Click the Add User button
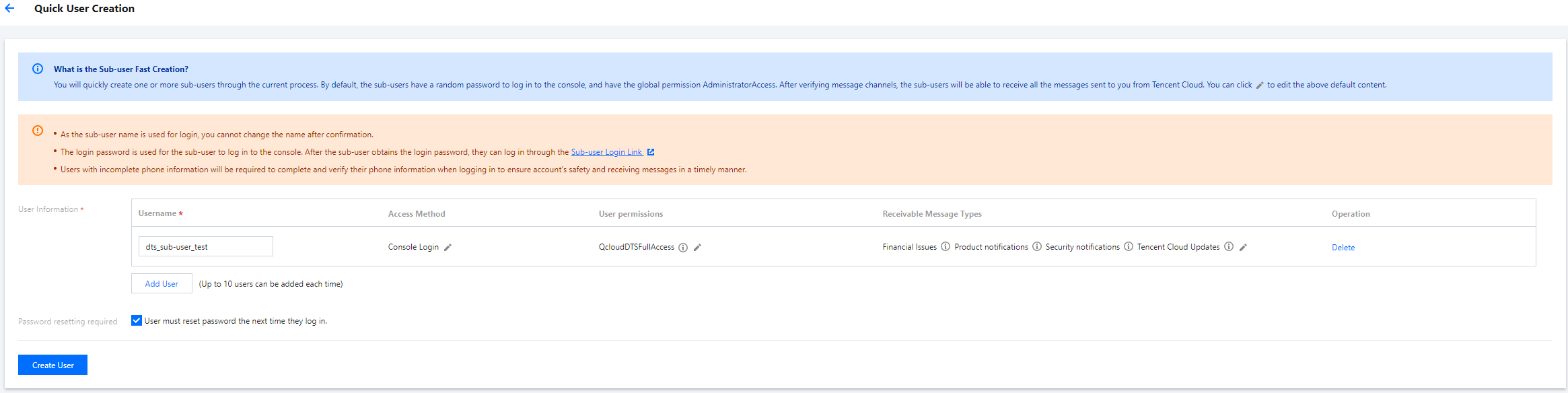Viewport: 1568px width, 393px height. pos(162,283)
